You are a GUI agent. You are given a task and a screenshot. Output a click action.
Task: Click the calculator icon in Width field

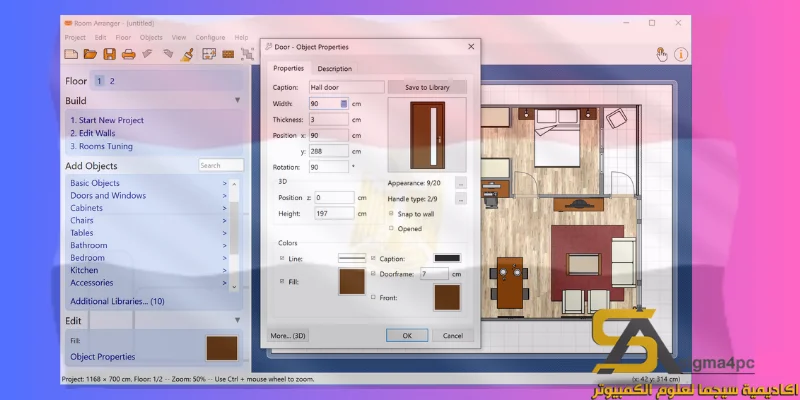pyautogui.click(x=344, y=104)
